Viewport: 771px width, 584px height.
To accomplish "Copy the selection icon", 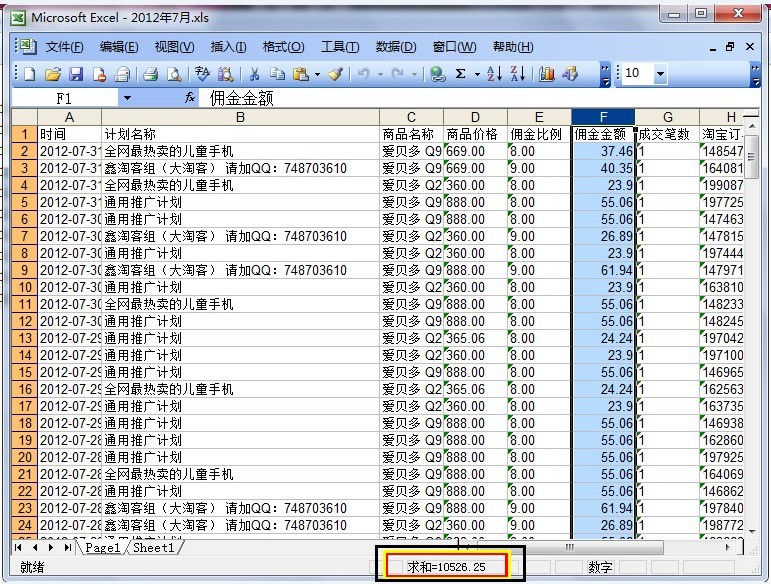I will coord(277,74).
